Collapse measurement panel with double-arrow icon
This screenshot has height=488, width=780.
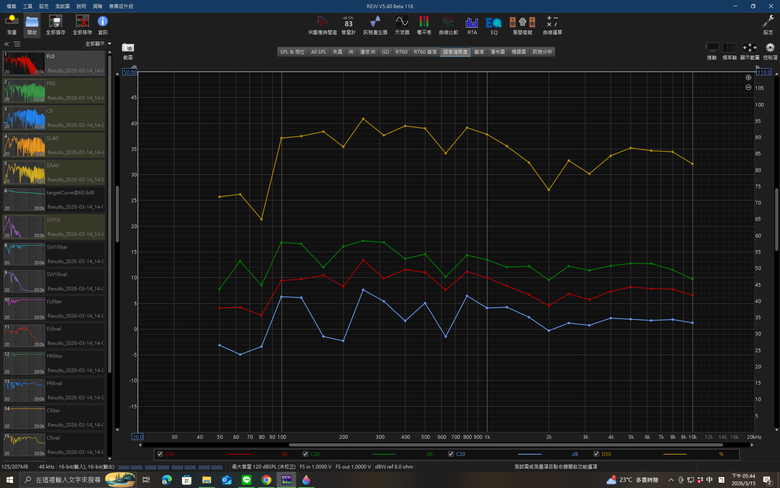tap(6, 44)
